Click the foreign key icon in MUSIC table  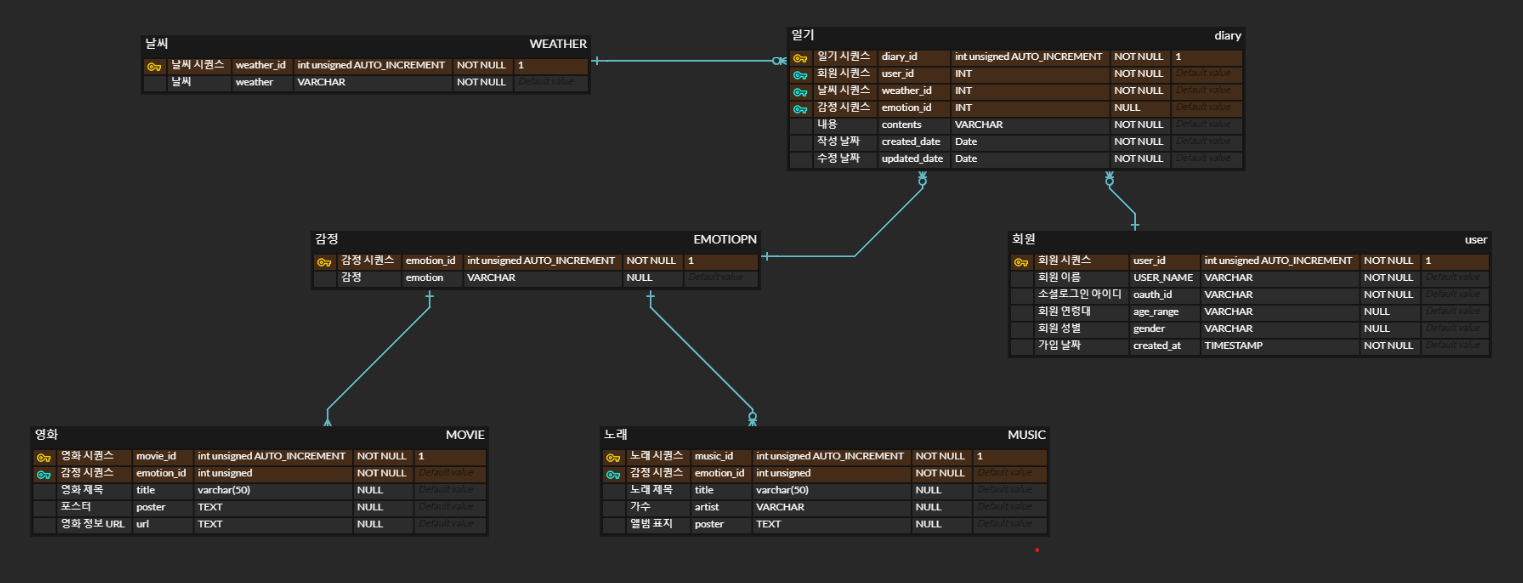[613, 474]
